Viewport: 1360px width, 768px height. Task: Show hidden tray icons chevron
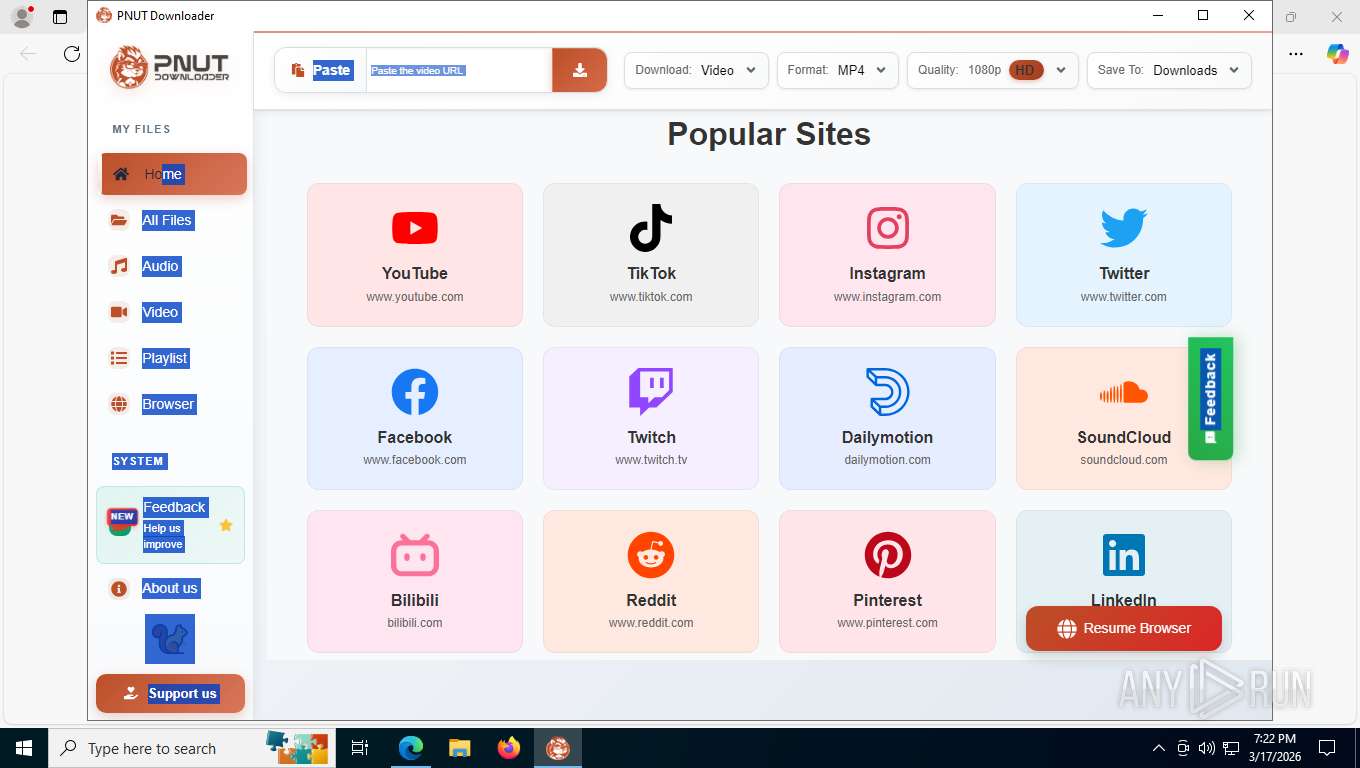[1159, 748]
